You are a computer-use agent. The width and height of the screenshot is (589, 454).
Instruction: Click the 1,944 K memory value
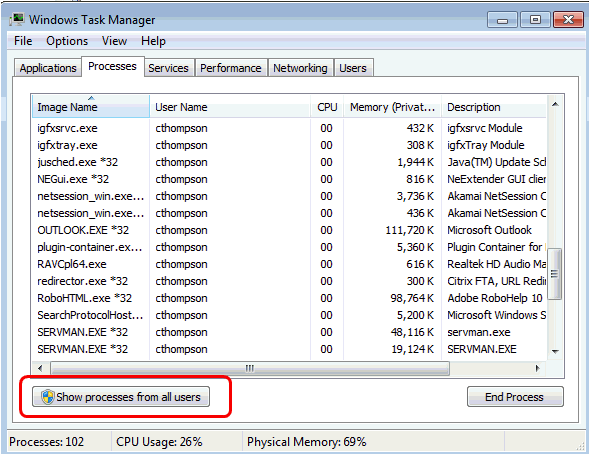[415, 162]
